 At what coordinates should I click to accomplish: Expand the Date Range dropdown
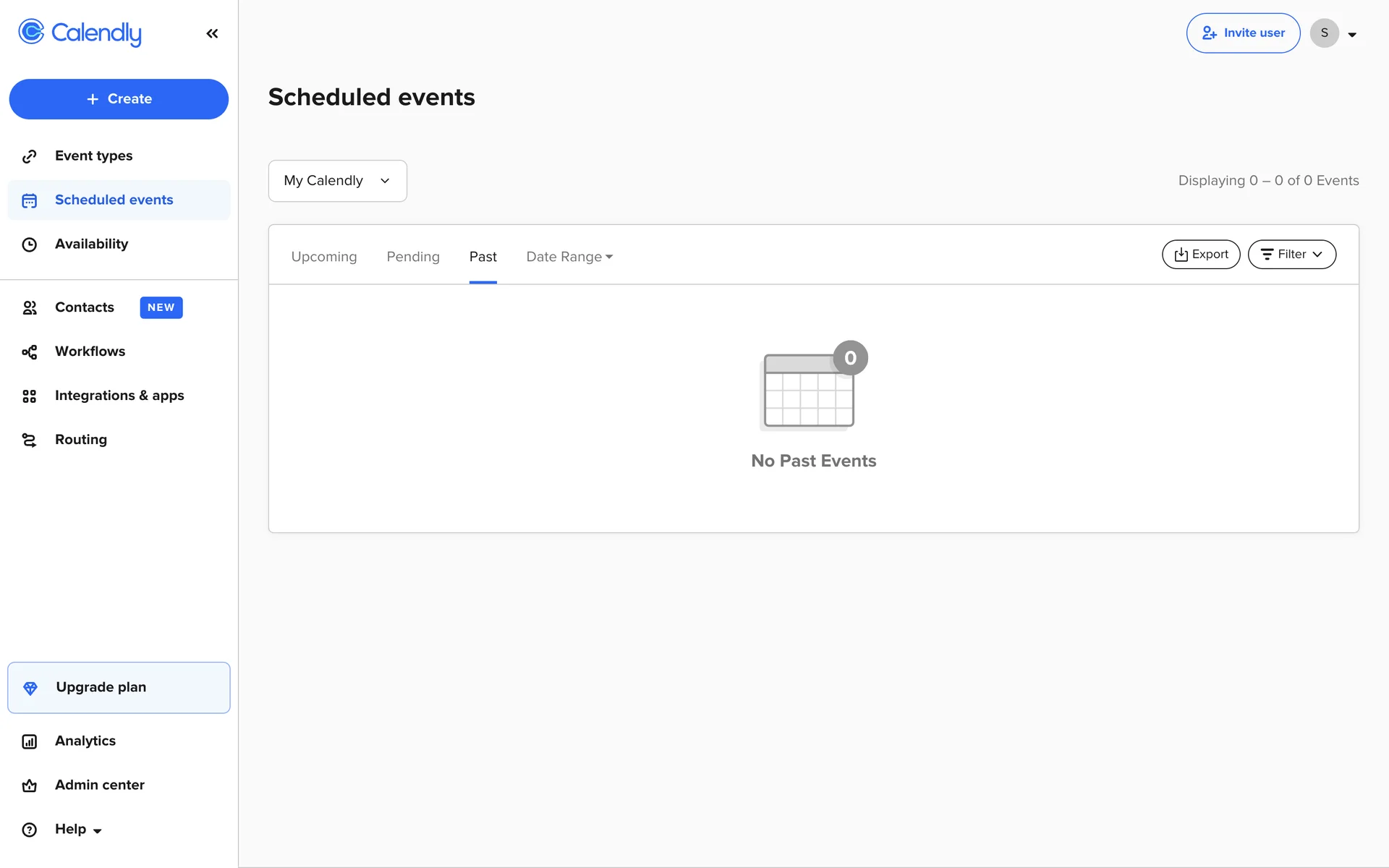569,257
